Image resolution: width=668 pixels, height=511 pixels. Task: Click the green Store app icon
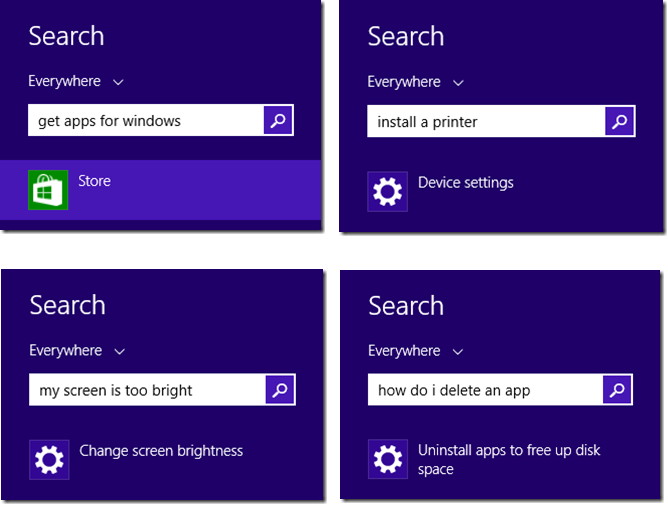pyautogui.click(x=48, y=190)
